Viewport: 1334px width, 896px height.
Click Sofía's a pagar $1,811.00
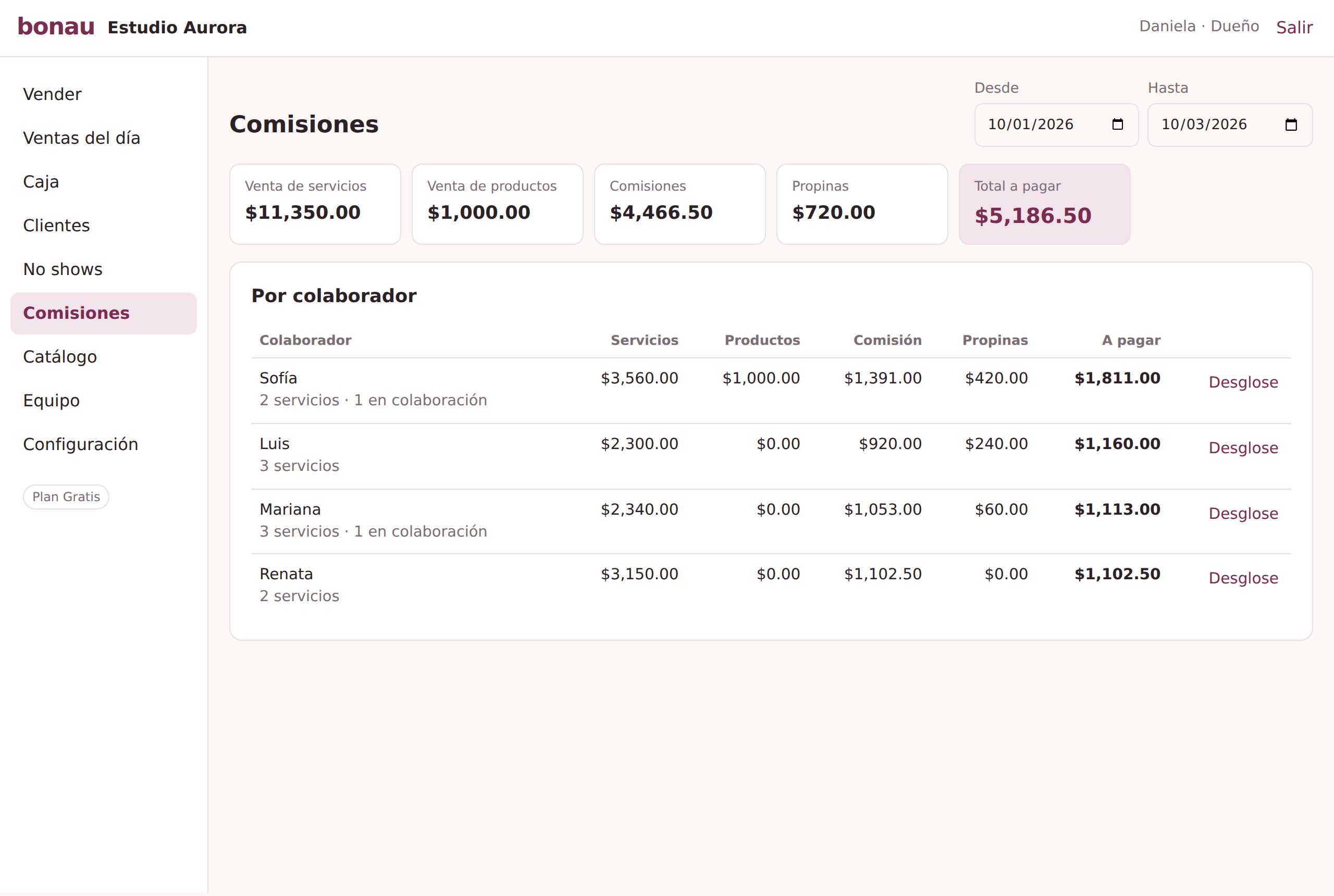click(x=1117, y=378)
